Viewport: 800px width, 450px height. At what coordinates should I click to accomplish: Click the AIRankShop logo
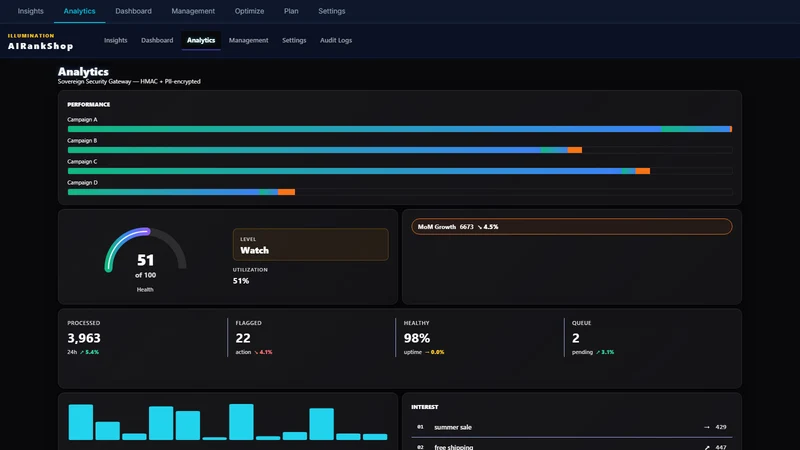(x=40, y=42)
